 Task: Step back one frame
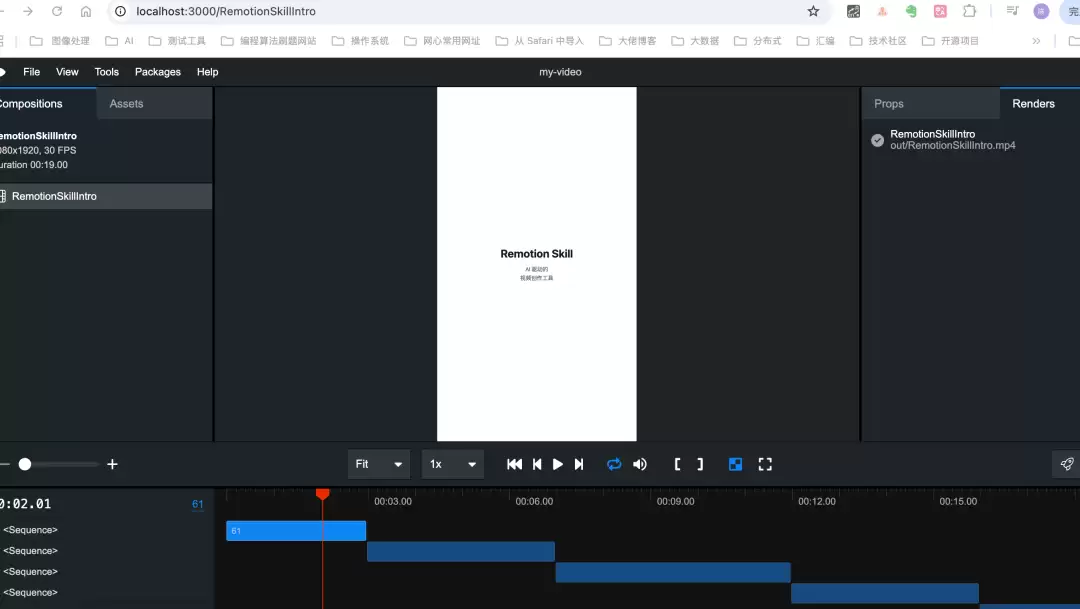pyautogui.click(x=537, y=464)
